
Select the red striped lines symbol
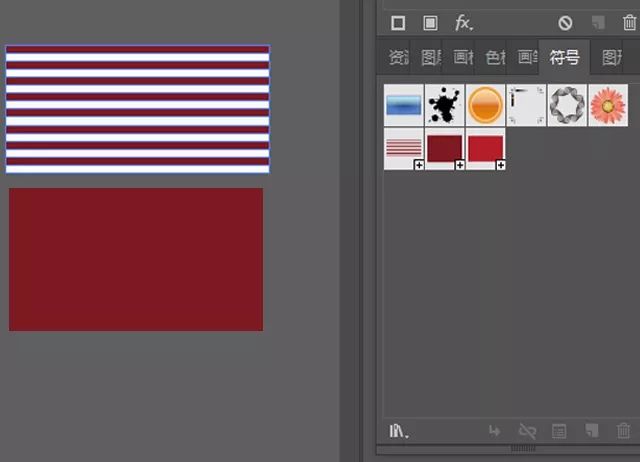[404, 148]
